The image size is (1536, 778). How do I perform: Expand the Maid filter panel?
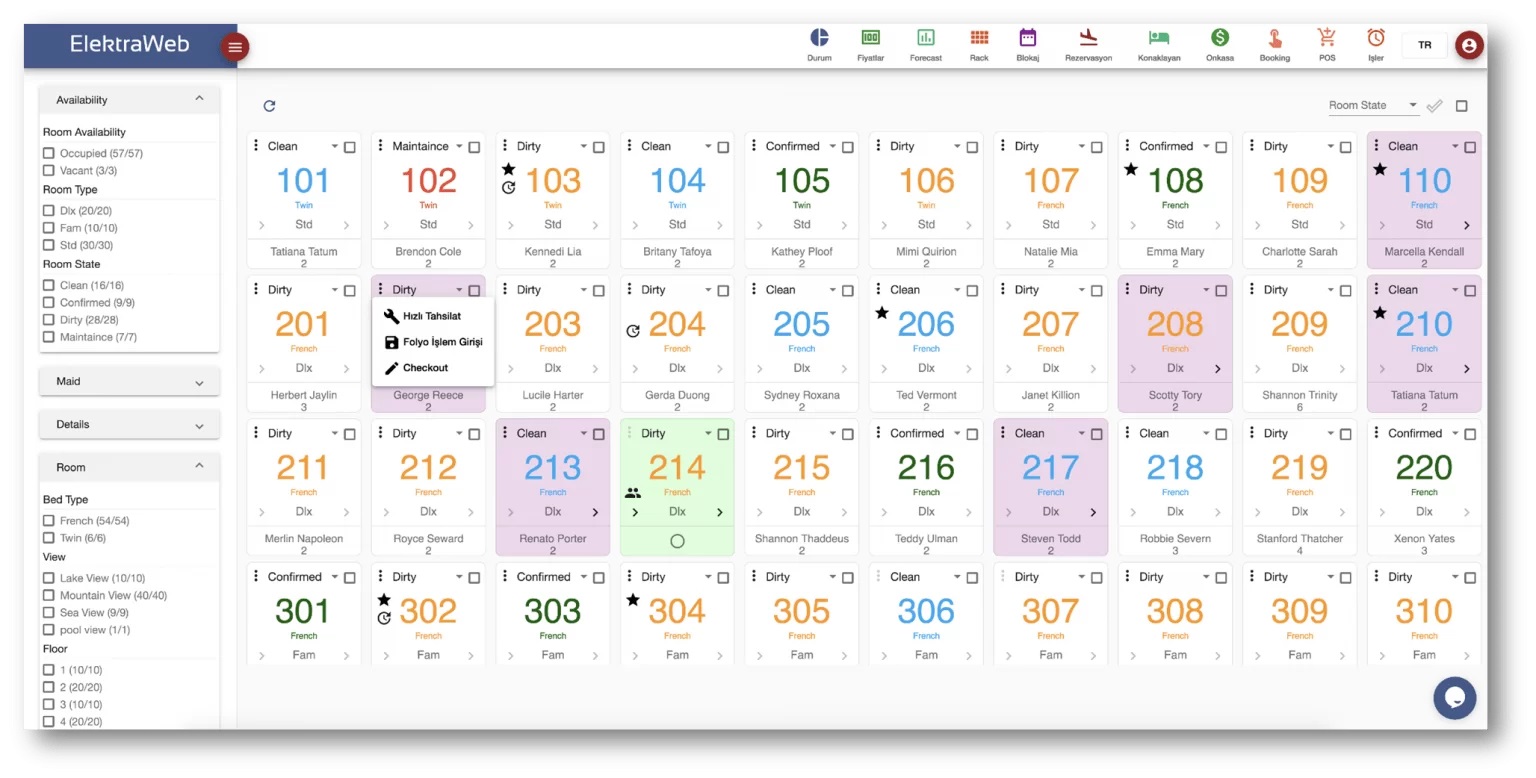click(x=129, y=382)
